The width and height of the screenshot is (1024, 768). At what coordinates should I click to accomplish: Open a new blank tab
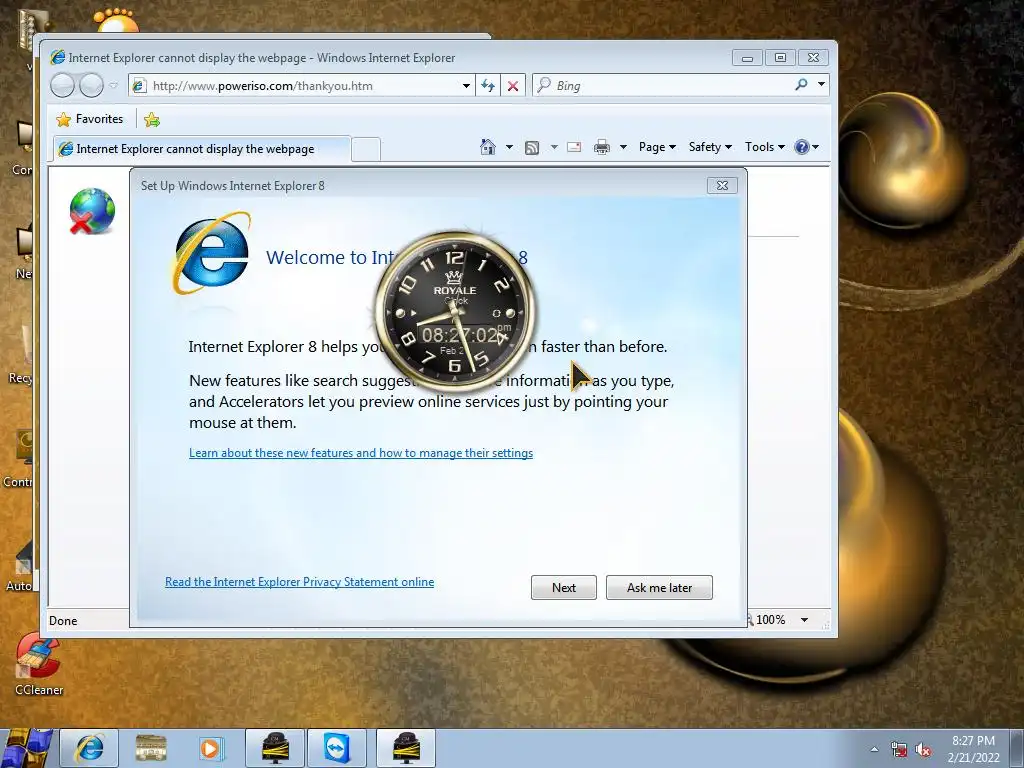coord(366,149)
